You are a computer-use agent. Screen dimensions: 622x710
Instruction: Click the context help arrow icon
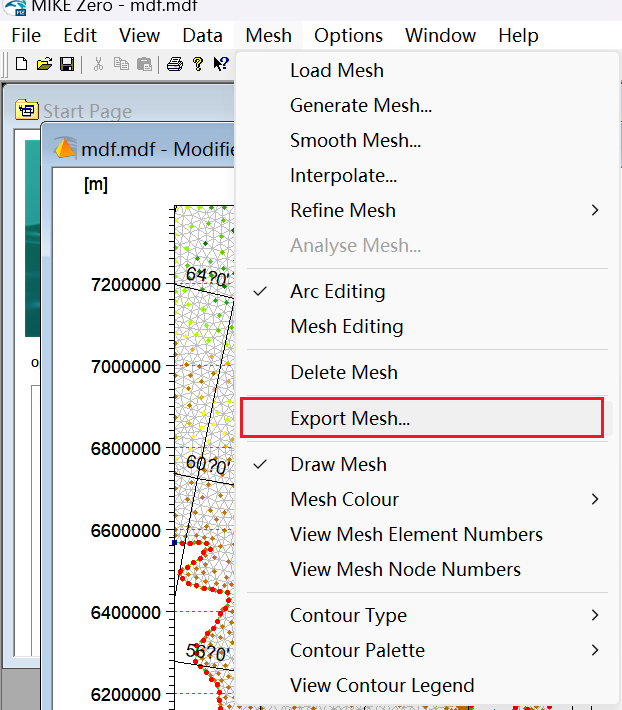tap(221, 64)
